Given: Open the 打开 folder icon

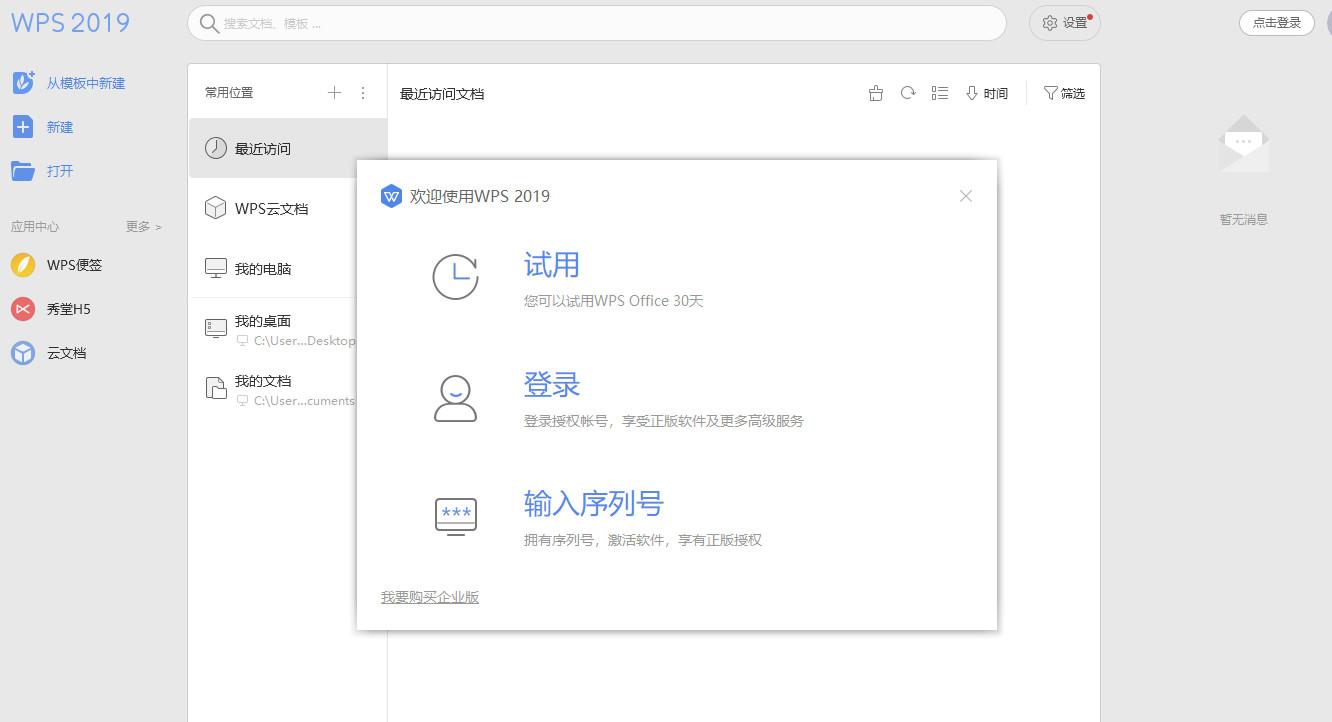Looking at the screenshot, I should coord(23,171).
